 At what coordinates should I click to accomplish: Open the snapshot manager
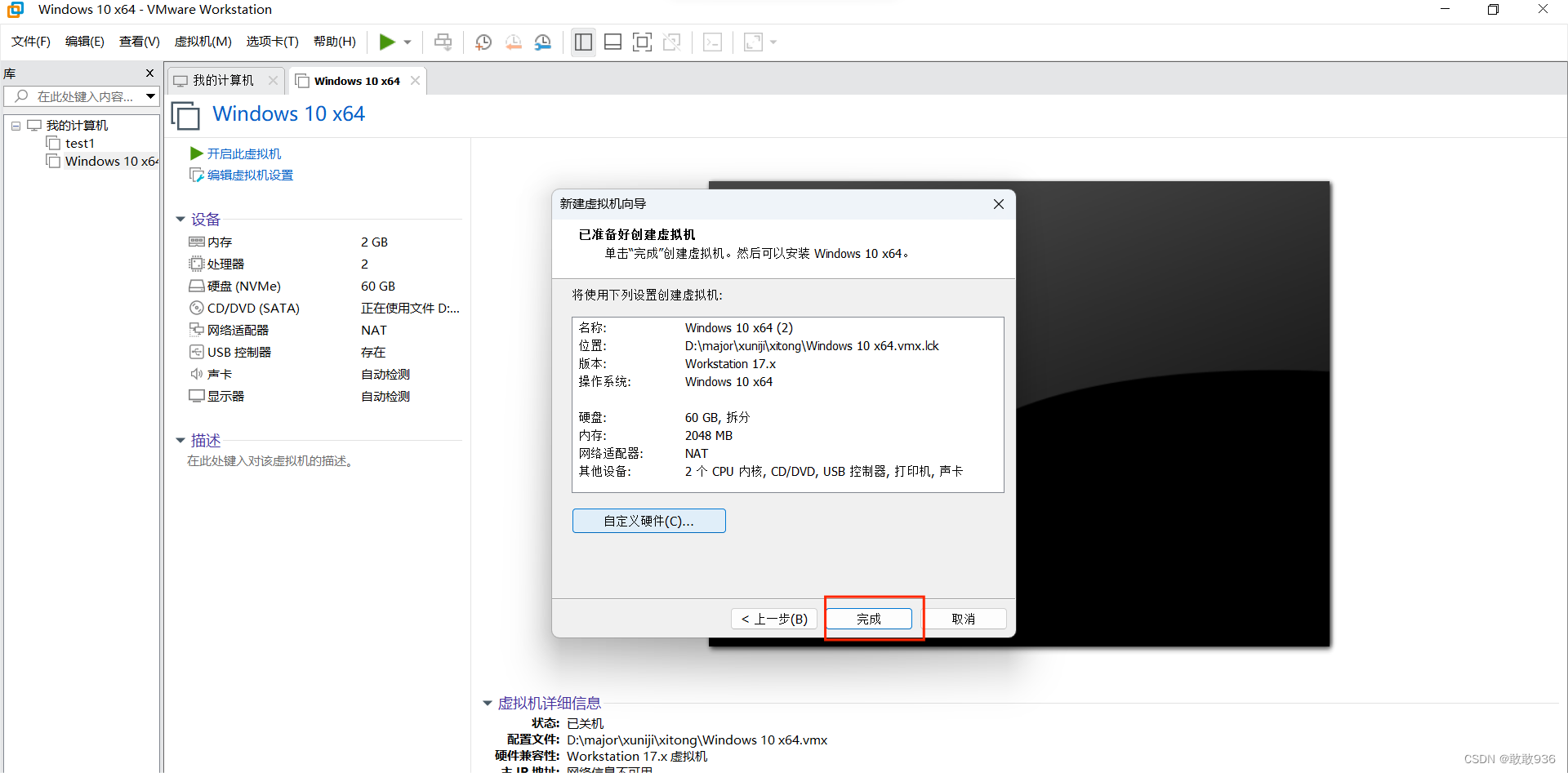543,42
